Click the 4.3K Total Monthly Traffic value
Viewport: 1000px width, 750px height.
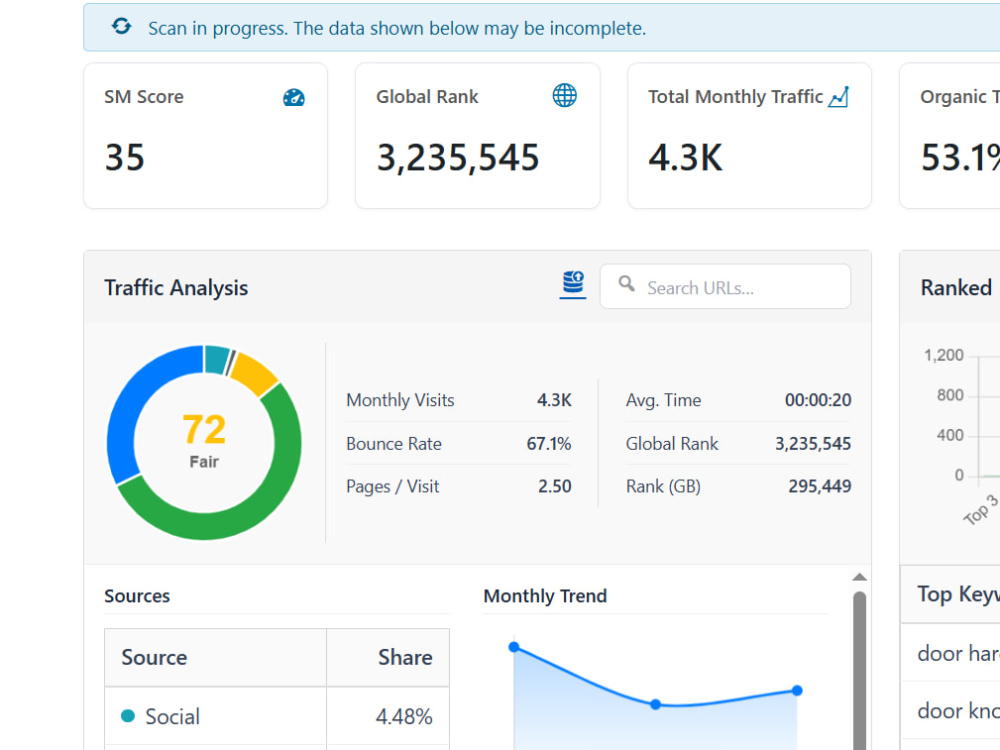pos(686,157)
